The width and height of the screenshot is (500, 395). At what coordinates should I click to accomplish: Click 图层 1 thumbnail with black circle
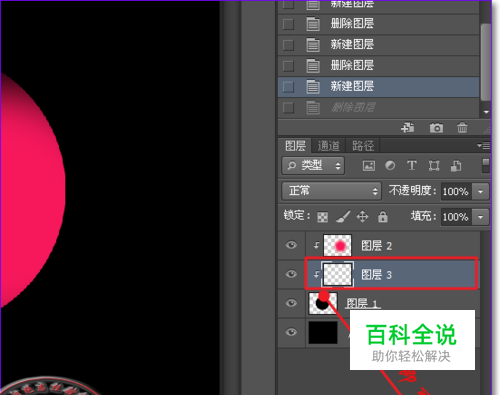pos(323,303)
